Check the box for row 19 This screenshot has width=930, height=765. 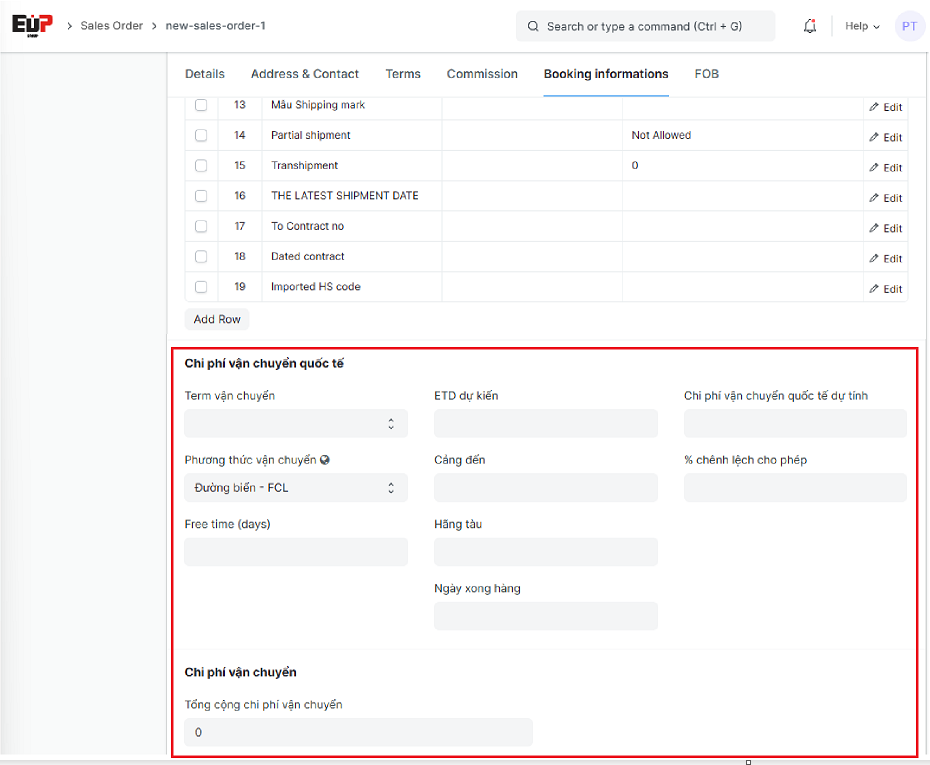point(201,287)
